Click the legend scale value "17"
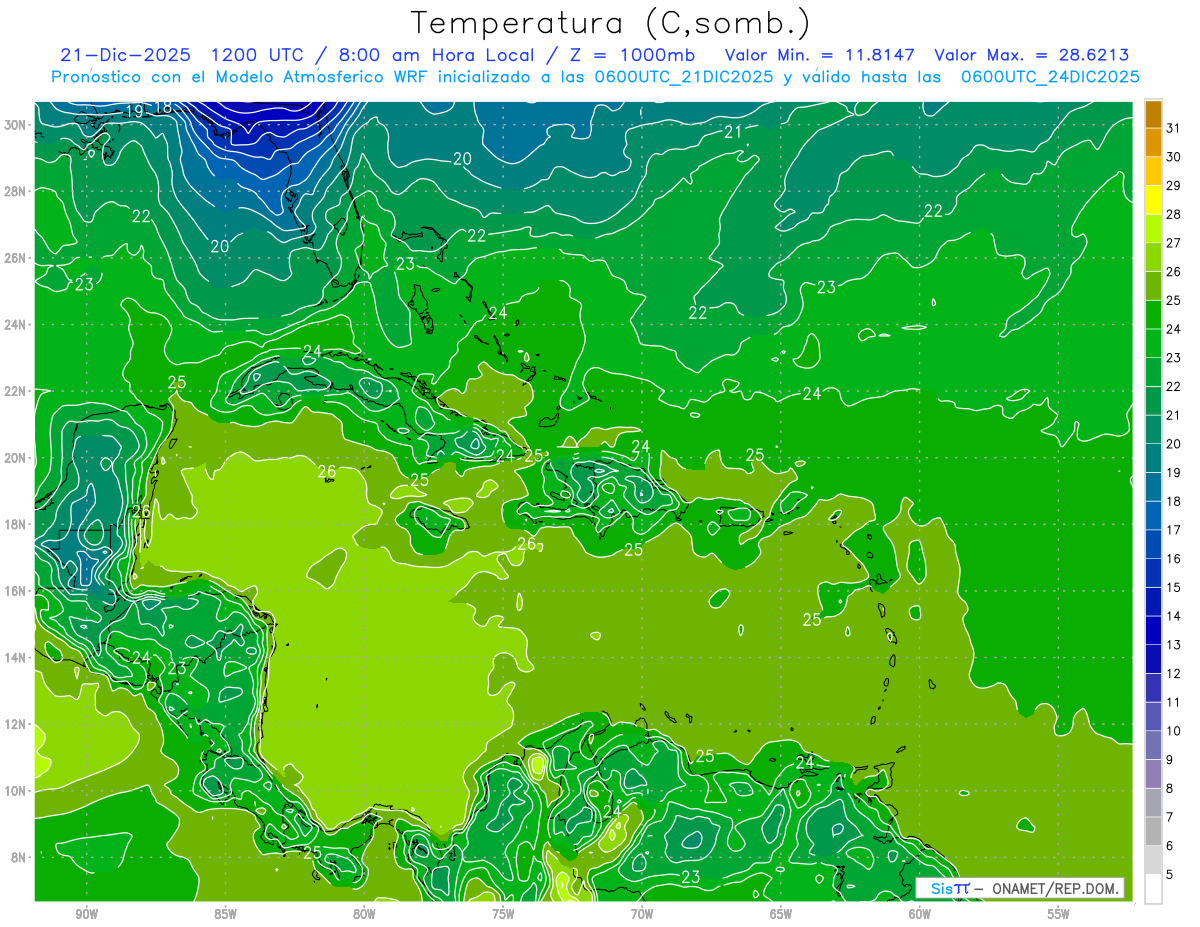This screenshot has height=927, width=1200. point(1173,530)
